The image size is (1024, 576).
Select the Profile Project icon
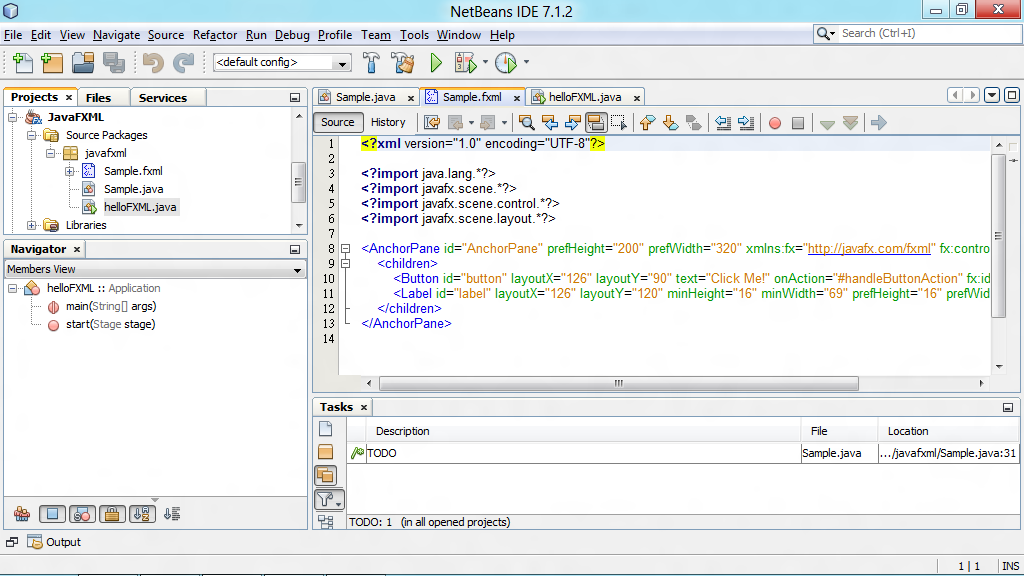pos(506,62)
